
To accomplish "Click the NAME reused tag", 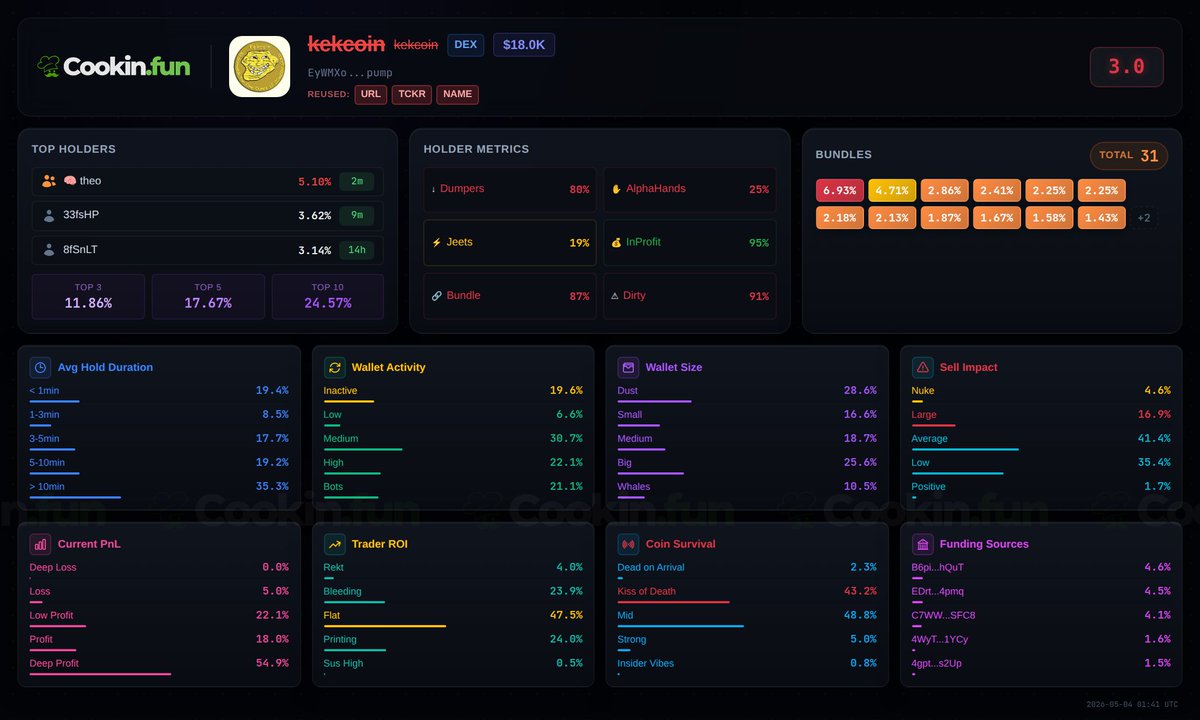I will 457,94.
